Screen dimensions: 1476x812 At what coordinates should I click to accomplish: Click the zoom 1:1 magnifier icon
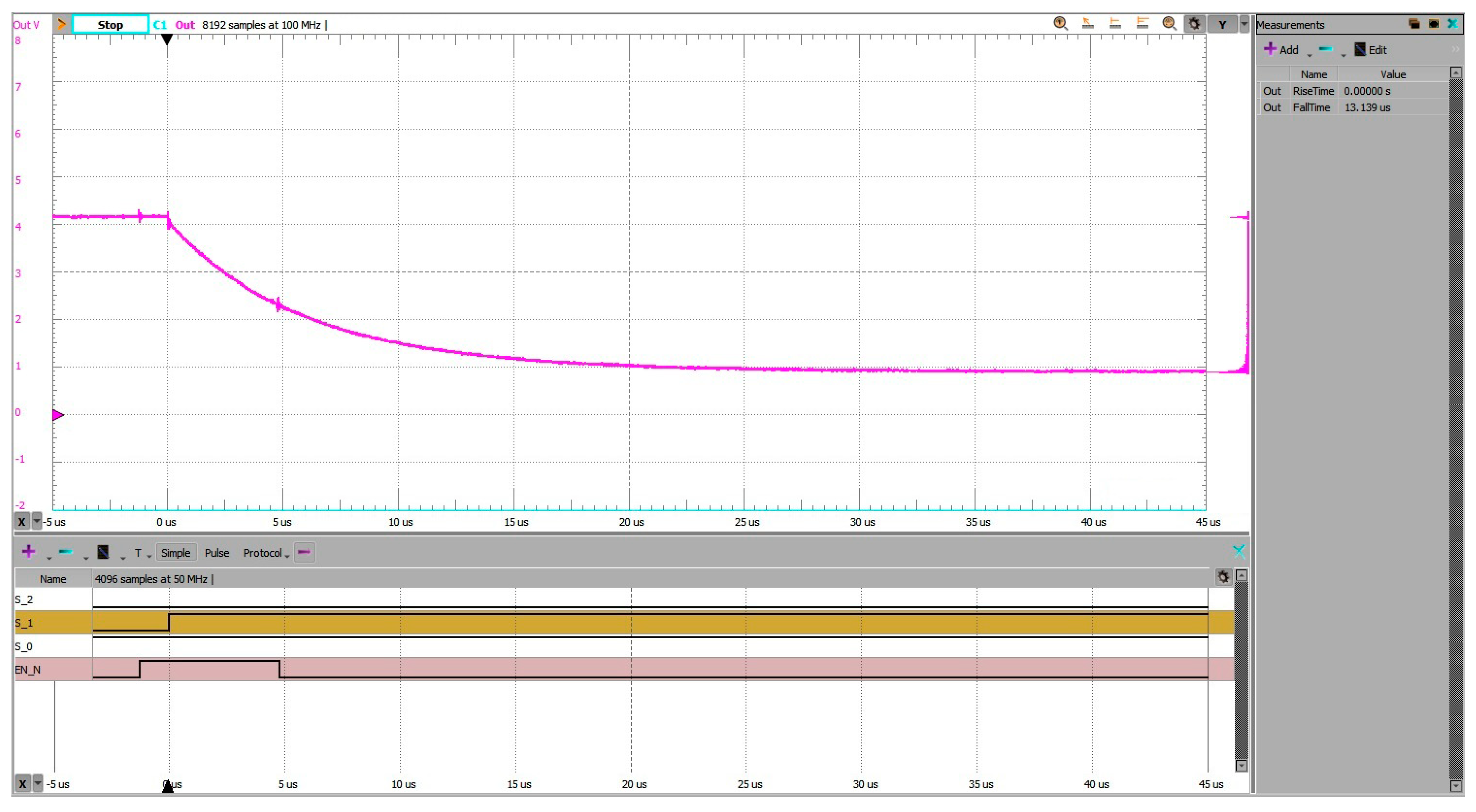1061,24
